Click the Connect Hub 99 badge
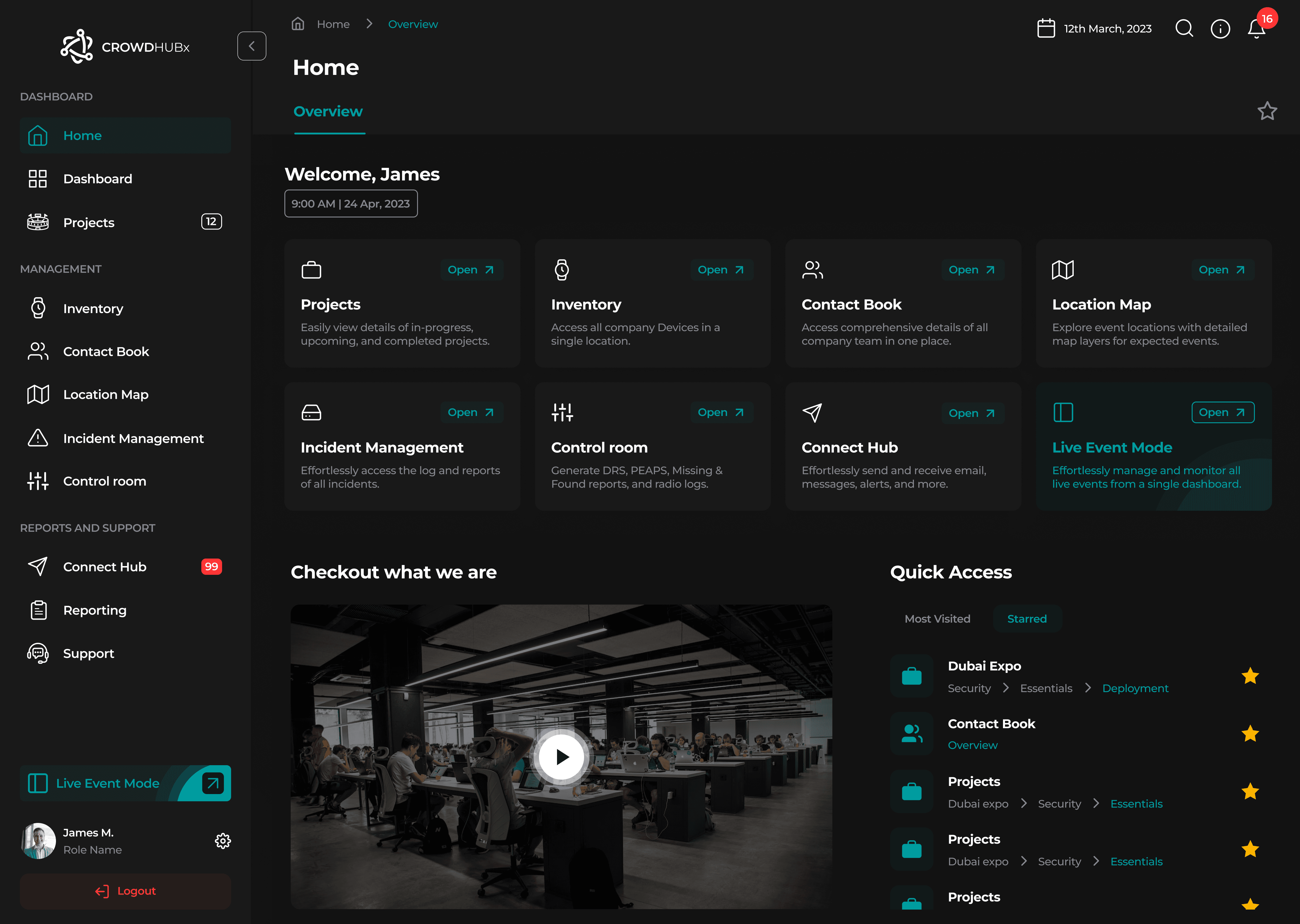The height and width of the screenshot is (924, 1300). (211, 567)
